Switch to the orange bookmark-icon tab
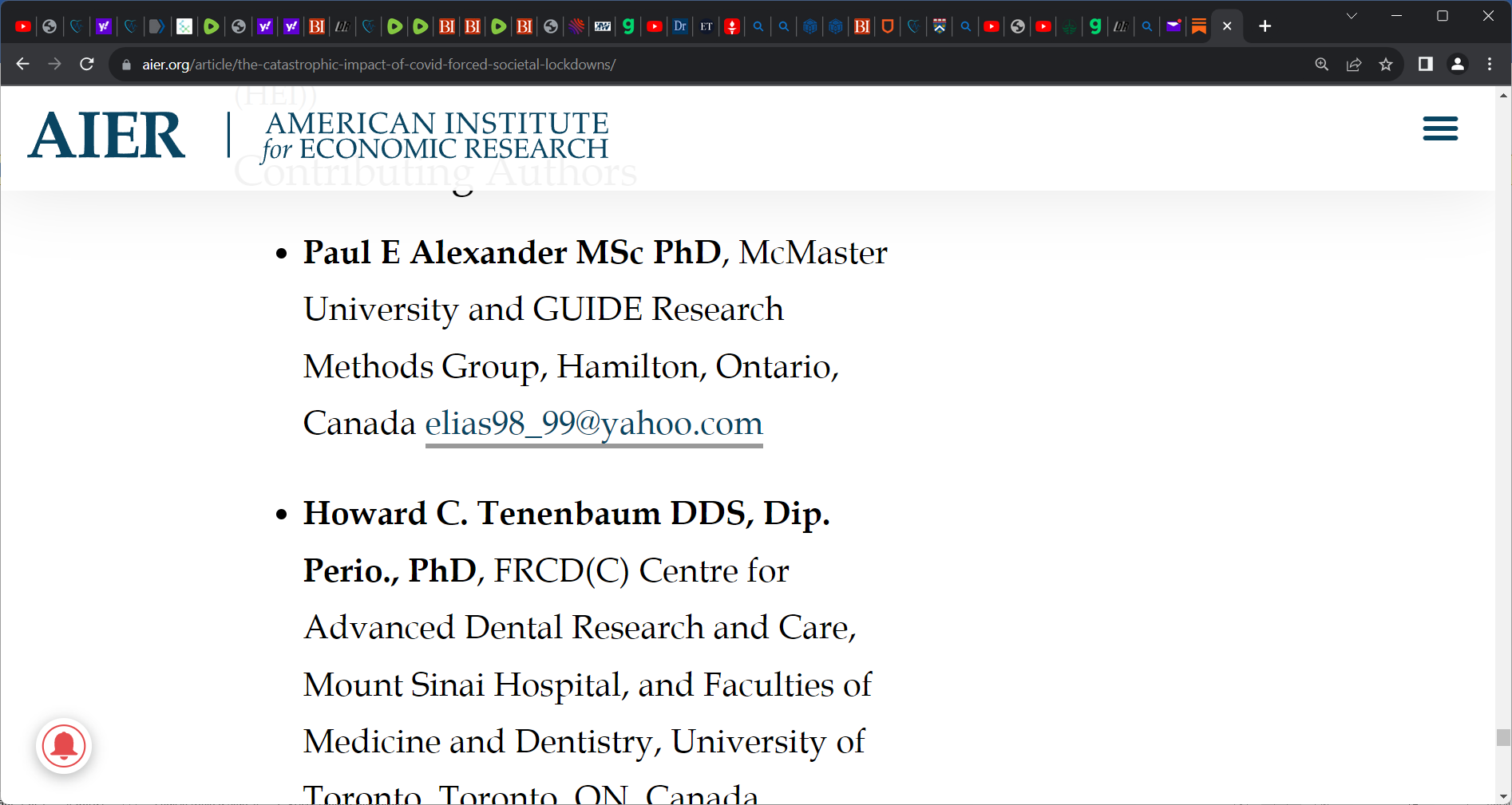 pyautogui.click(x=1199, y=26)
